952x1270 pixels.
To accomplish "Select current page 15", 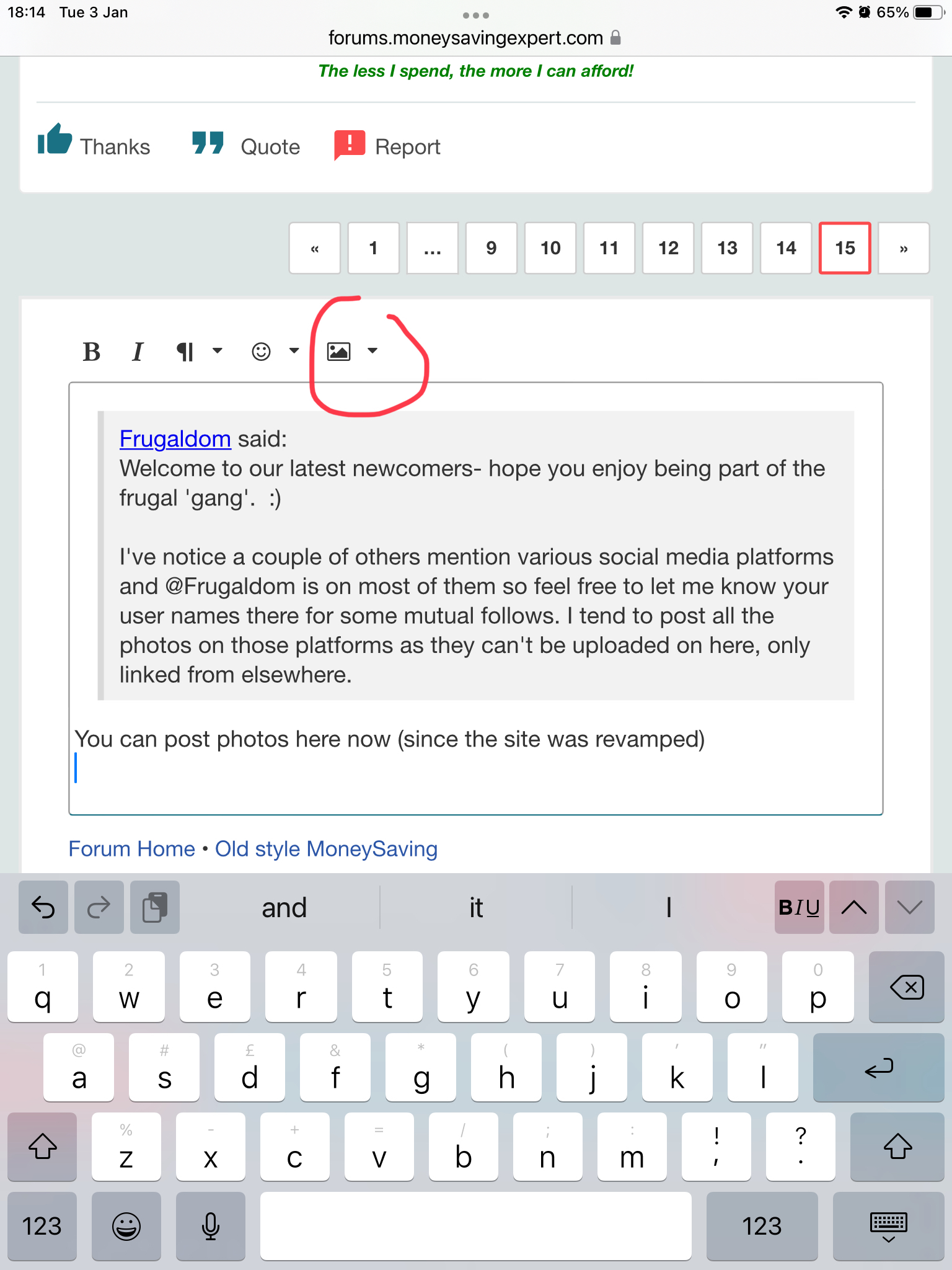I will pos(845,248).
